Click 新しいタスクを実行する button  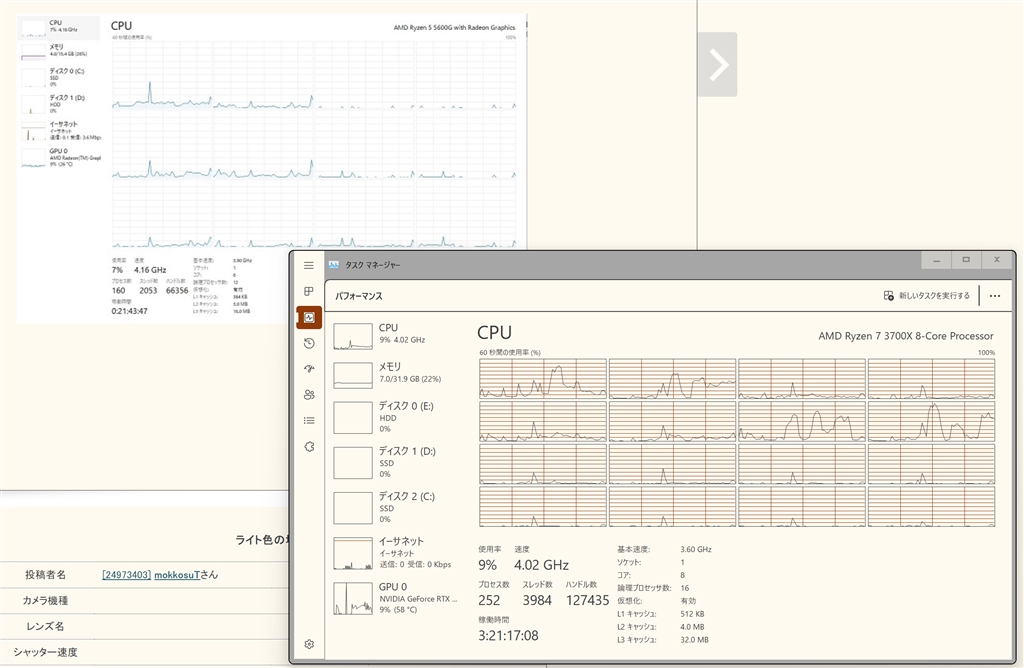[927, 296]
